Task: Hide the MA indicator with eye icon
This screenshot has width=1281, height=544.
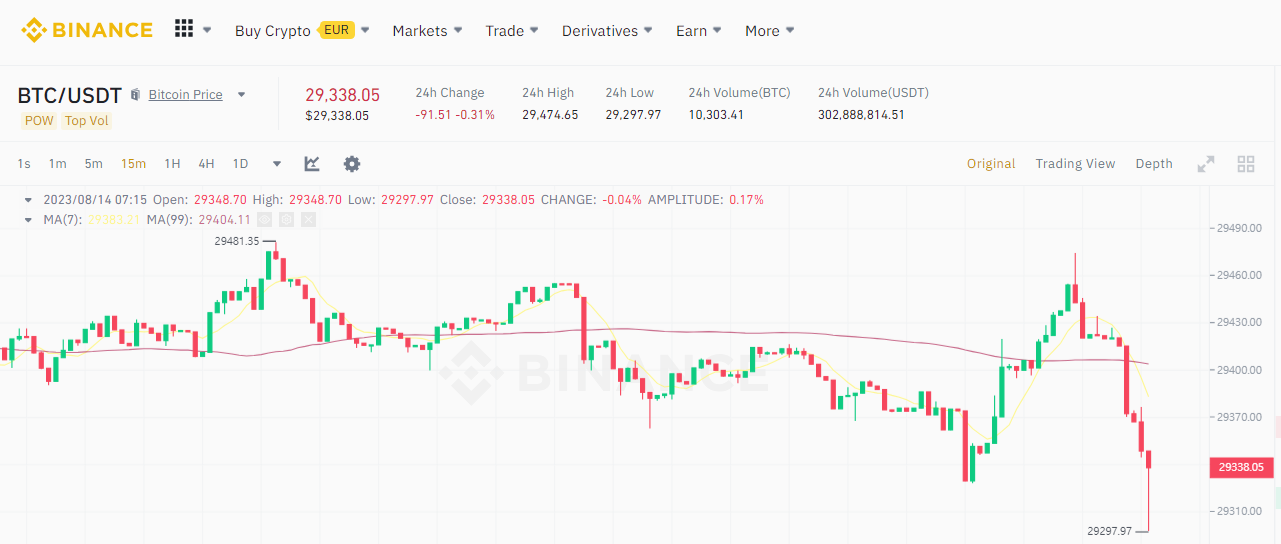Action: click(264, 219)
